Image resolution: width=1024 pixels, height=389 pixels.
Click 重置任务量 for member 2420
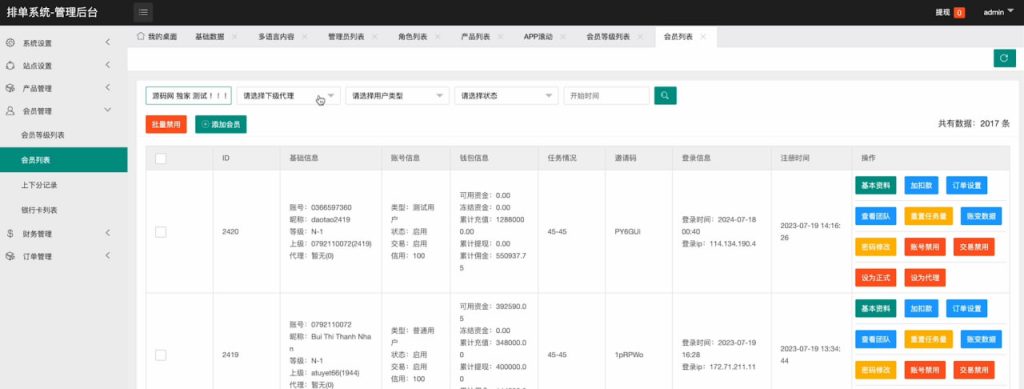pos(929,216)
